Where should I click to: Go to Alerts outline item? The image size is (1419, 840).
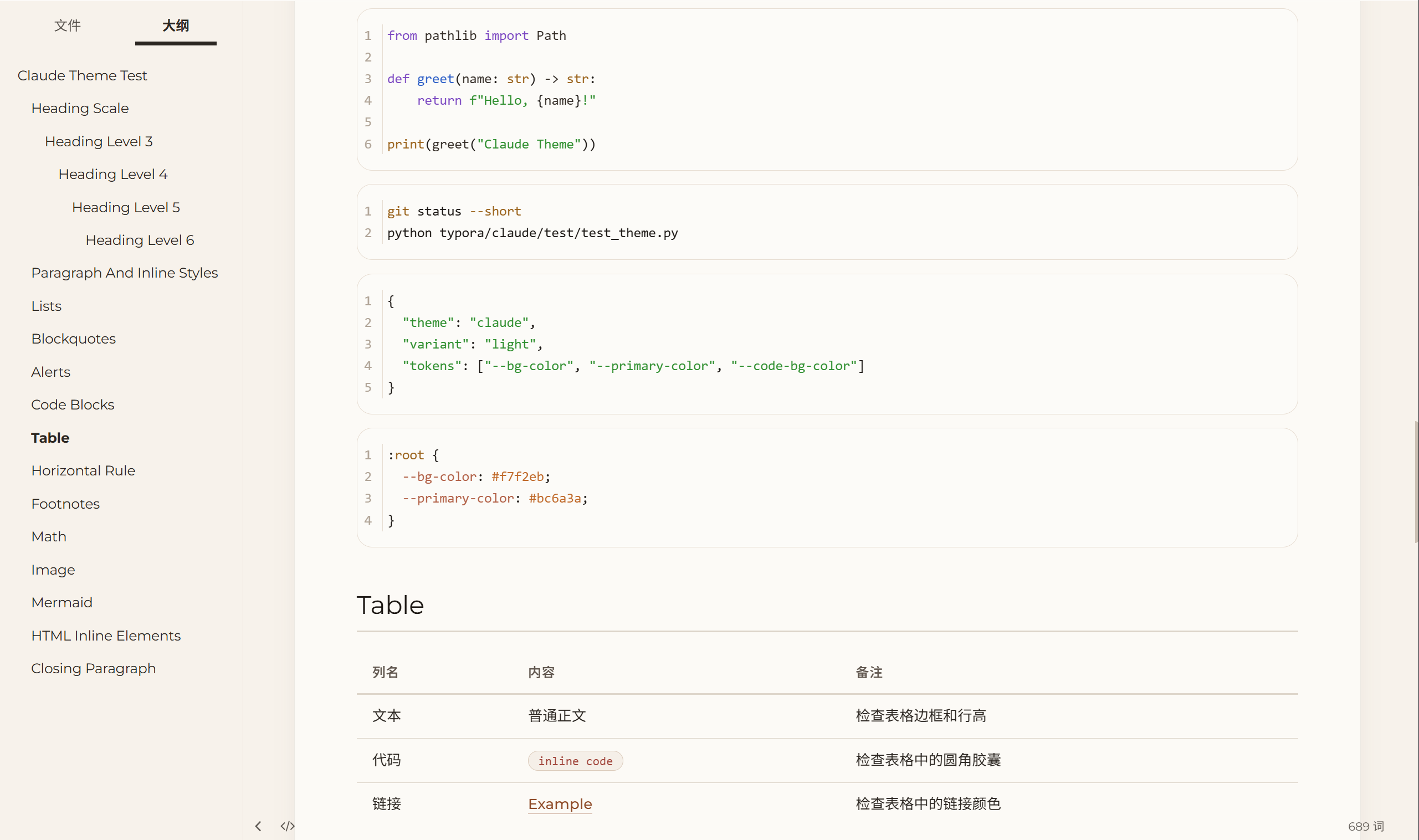tap(50, 372)
